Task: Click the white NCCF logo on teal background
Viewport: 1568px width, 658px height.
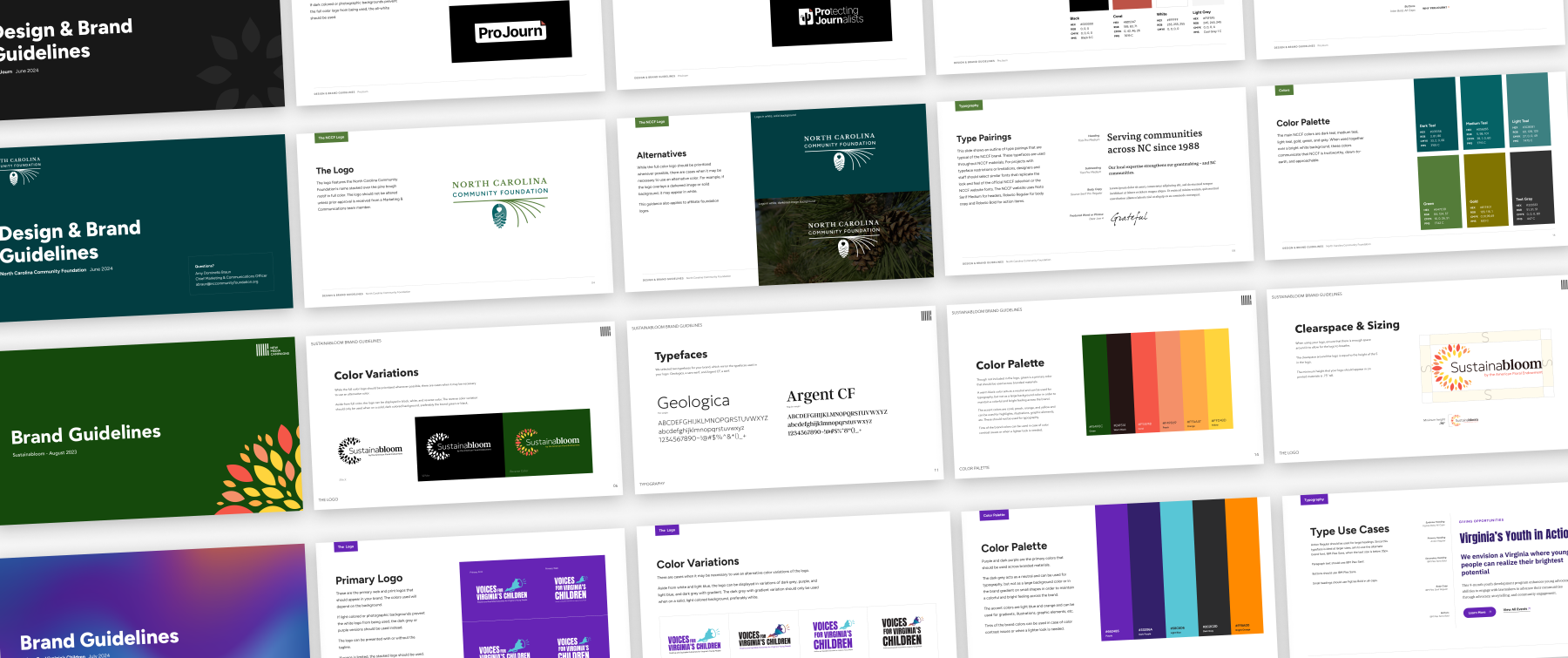Action: 840,150
